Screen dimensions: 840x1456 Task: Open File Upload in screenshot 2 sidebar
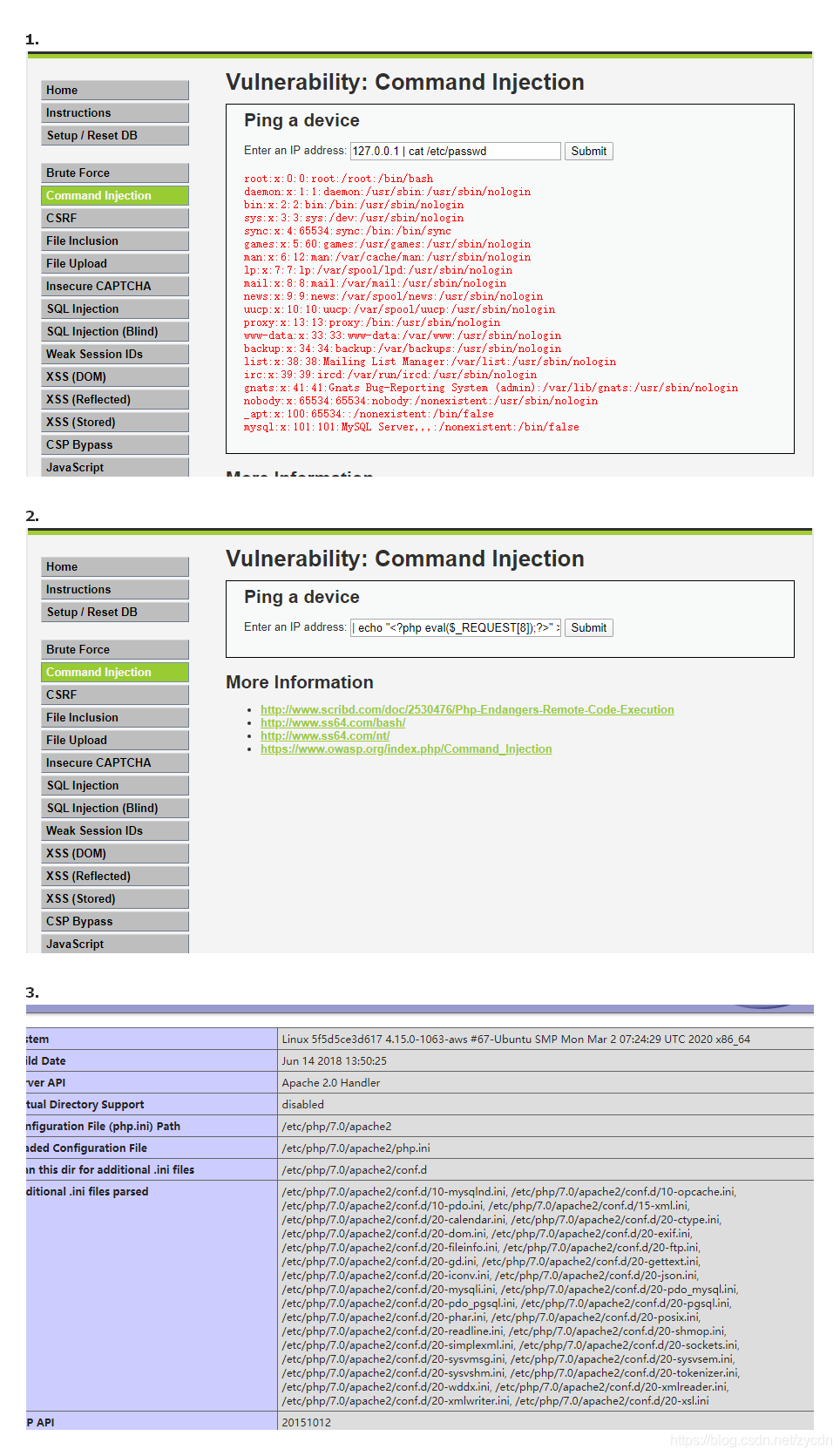[x=114, y=740]
